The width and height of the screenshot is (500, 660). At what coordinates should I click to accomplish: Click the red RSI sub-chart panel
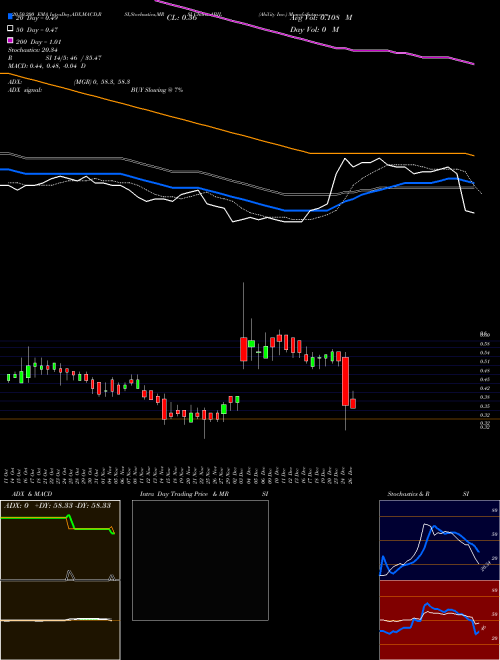[439, 620]
